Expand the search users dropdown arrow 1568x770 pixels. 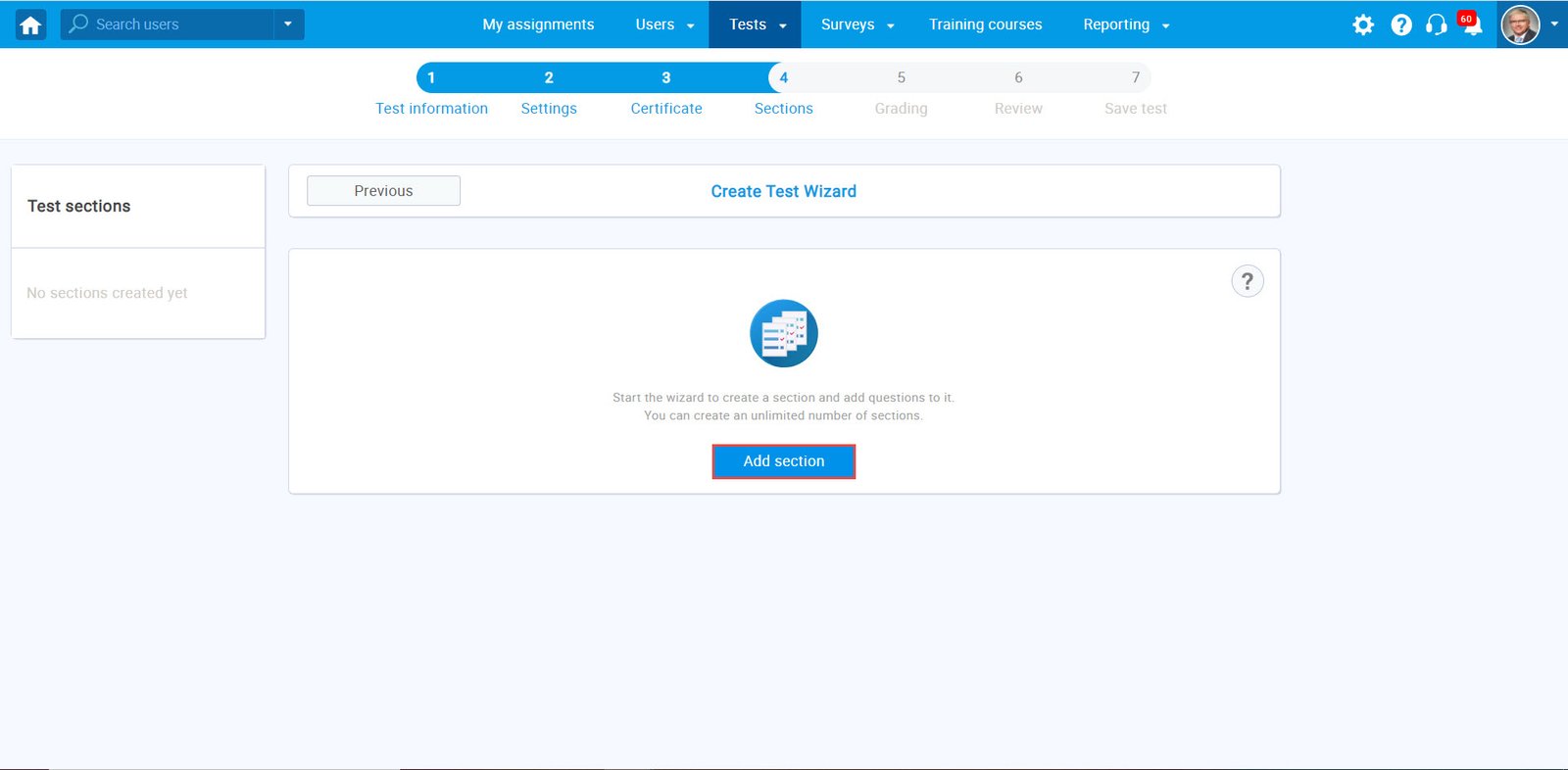(x=288, y=24)
